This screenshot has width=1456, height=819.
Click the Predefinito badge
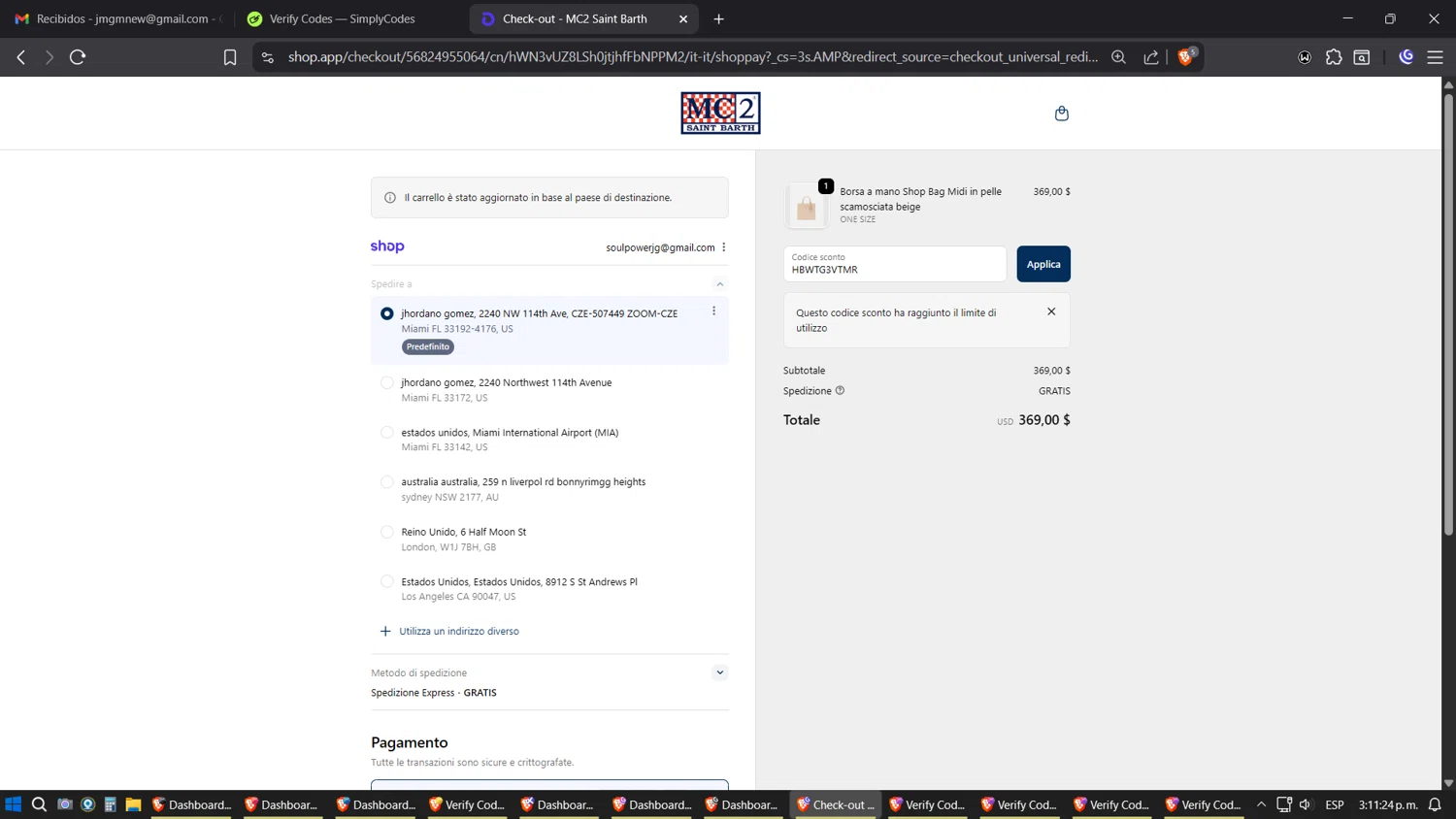[x=428, y=346]
